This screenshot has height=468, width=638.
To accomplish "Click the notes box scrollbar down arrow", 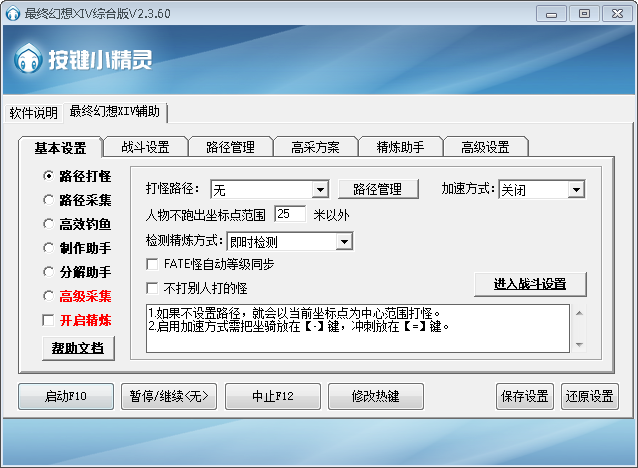I will click(580, 345).
